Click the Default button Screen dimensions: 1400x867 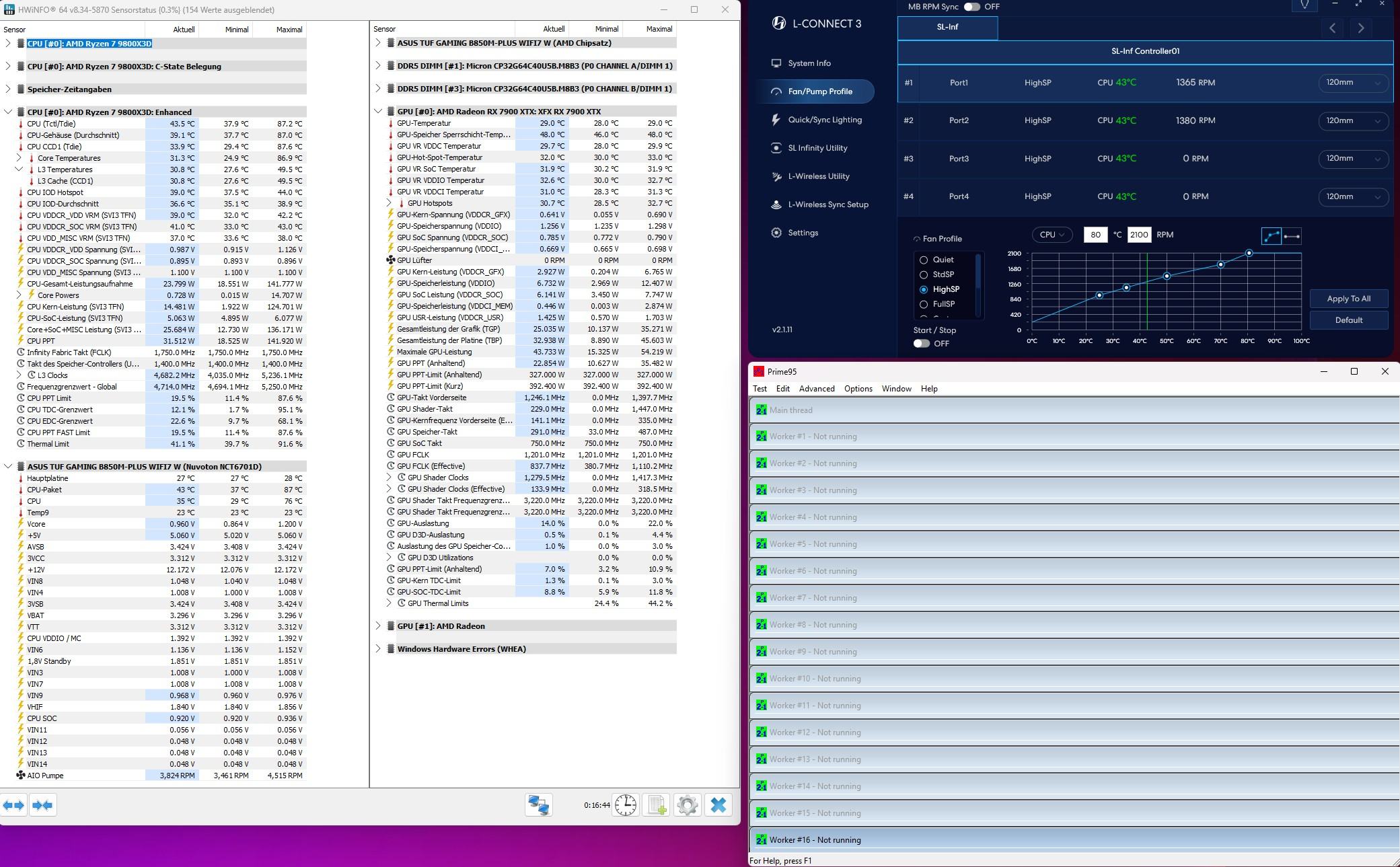(1348, 320)
